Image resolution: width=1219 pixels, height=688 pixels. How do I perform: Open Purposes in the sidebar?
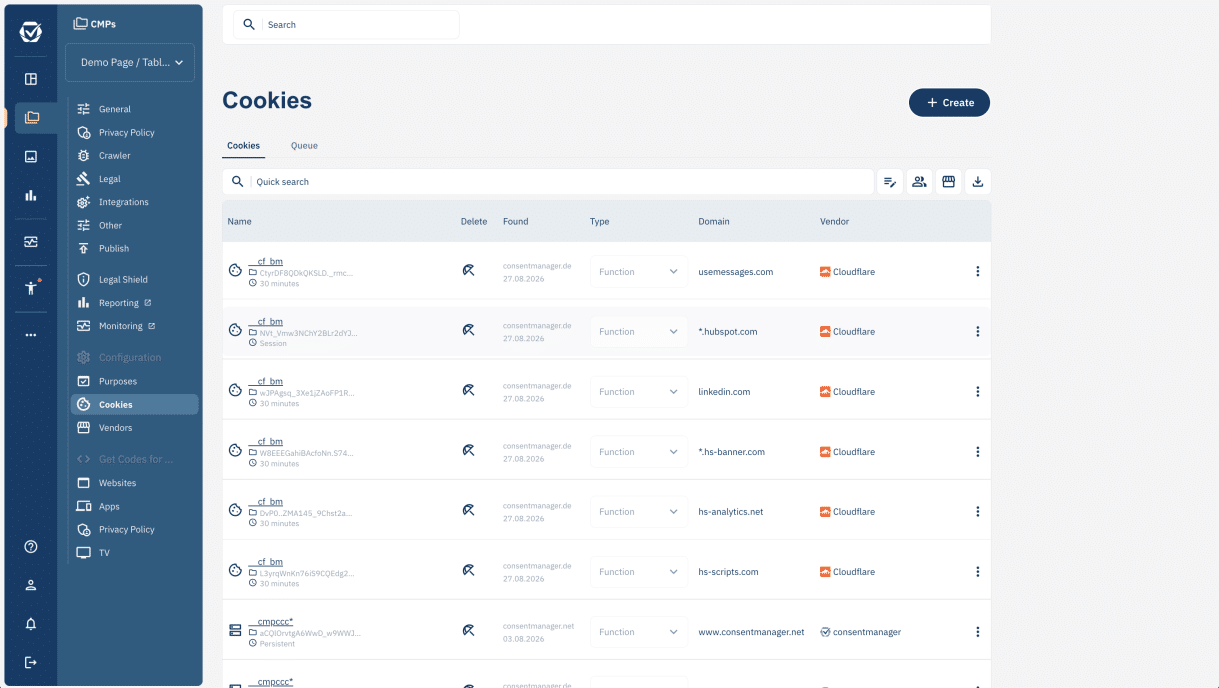(118, 381)
